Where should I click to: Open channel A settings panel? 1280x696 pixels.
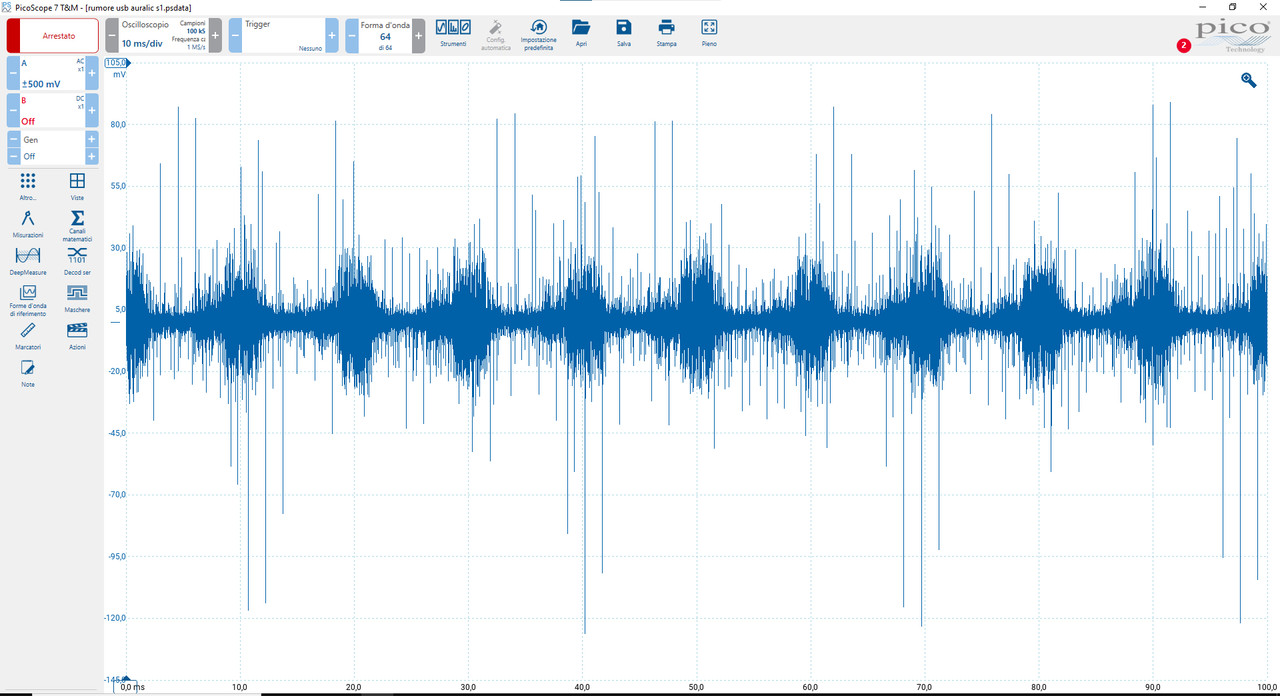(x=53, y=73)
